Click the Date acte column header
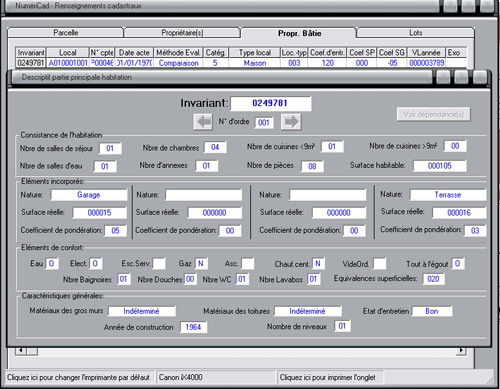The width and height of the screenshot is (500, 389). click(x=134, y=53)
